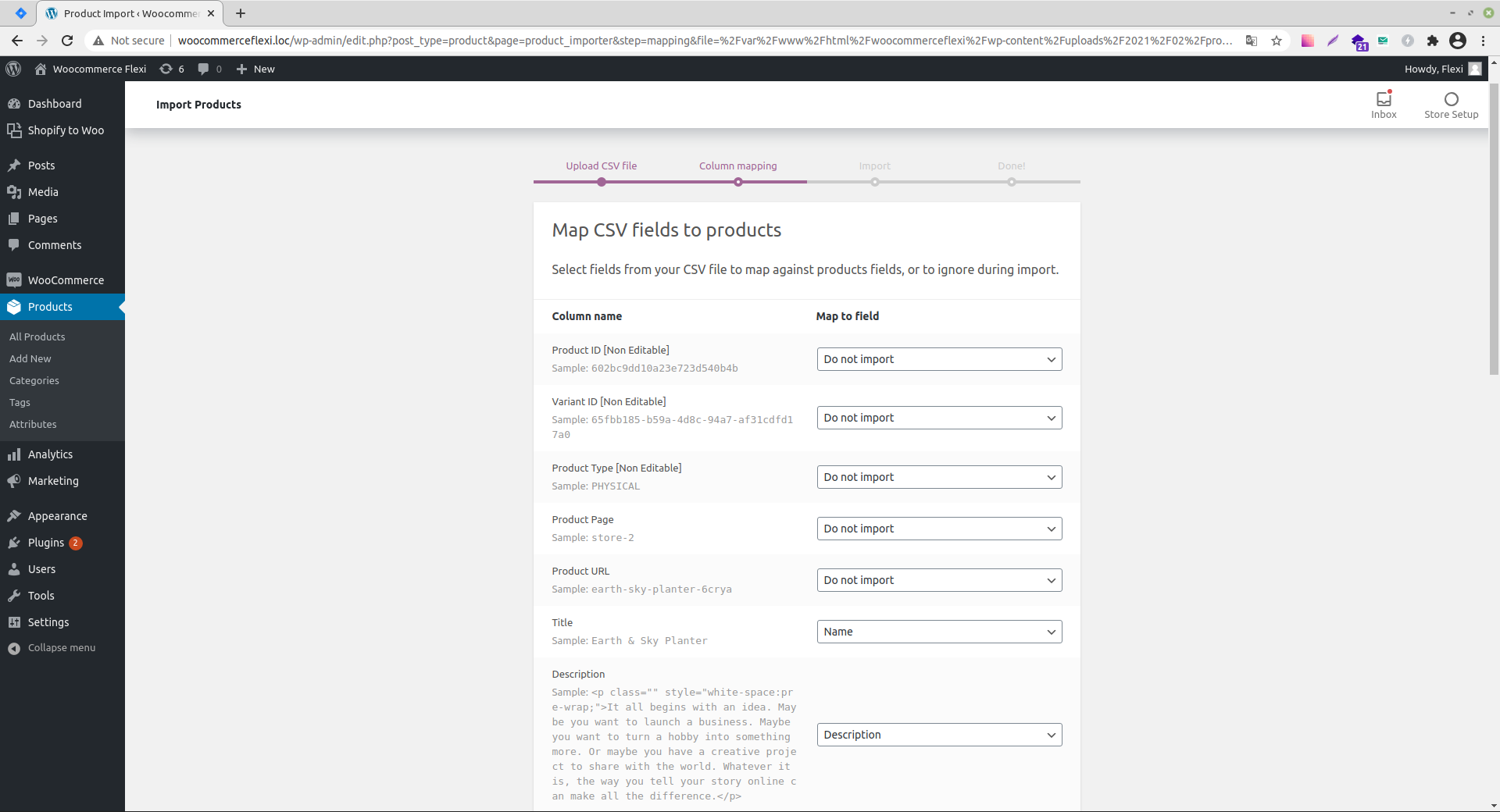This screenshot has height=812, width=1500.
Task: Open the Chrome profile avatar icon
Action: coord(1458,41)
